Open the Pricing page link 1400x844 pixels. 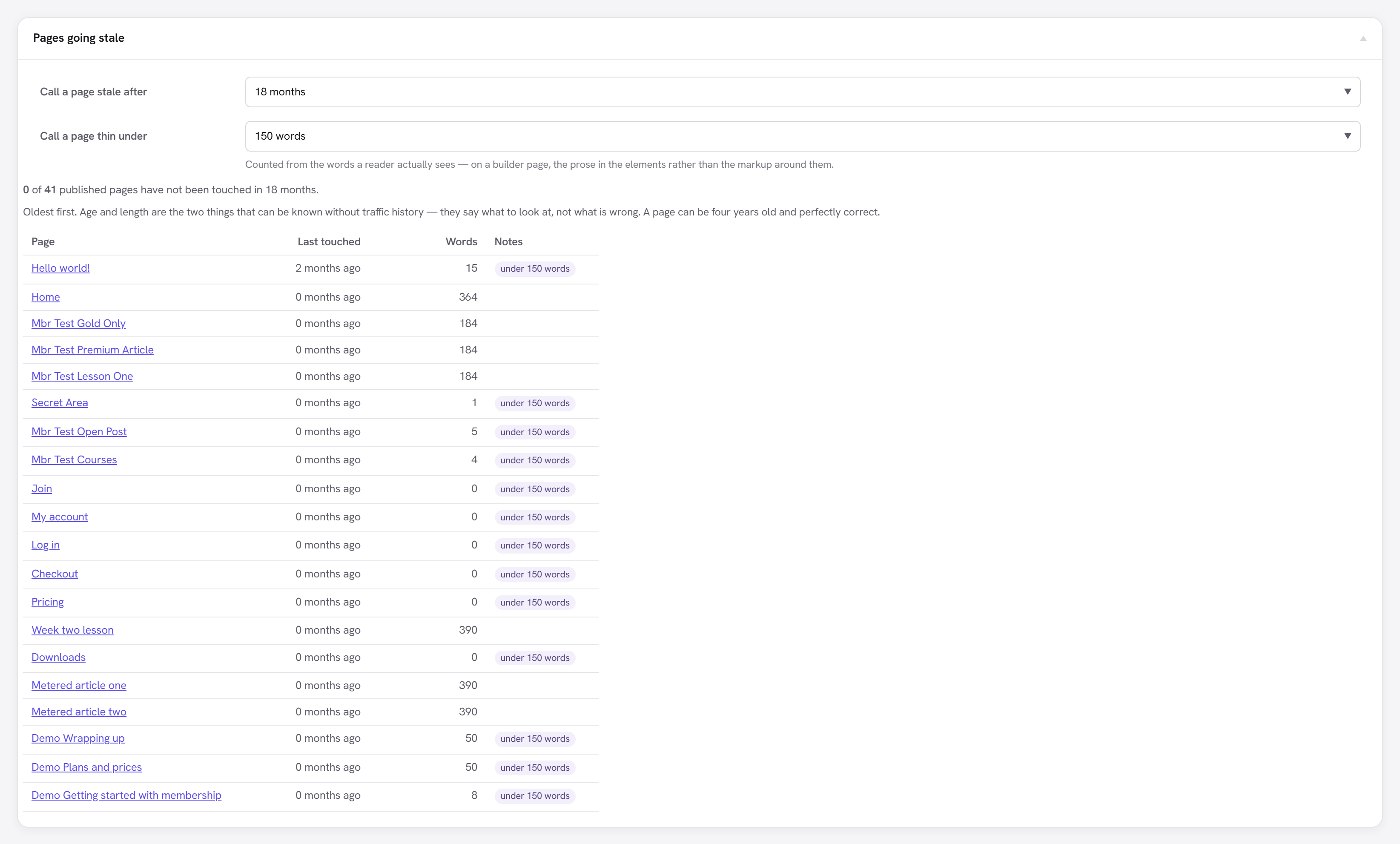[47, 602]
